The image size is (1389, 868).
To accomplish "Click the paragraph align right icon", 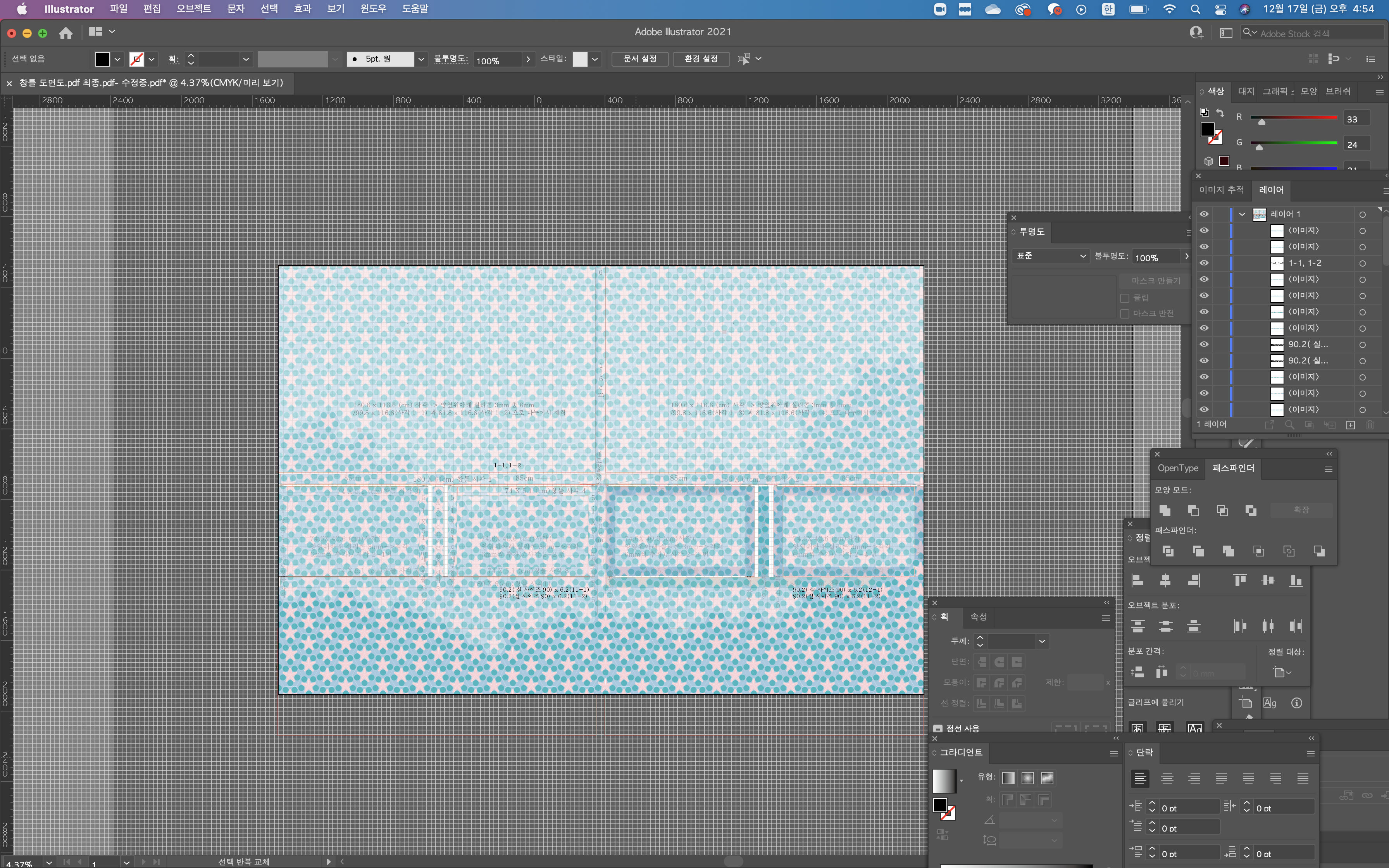I will click(1194, 778).
